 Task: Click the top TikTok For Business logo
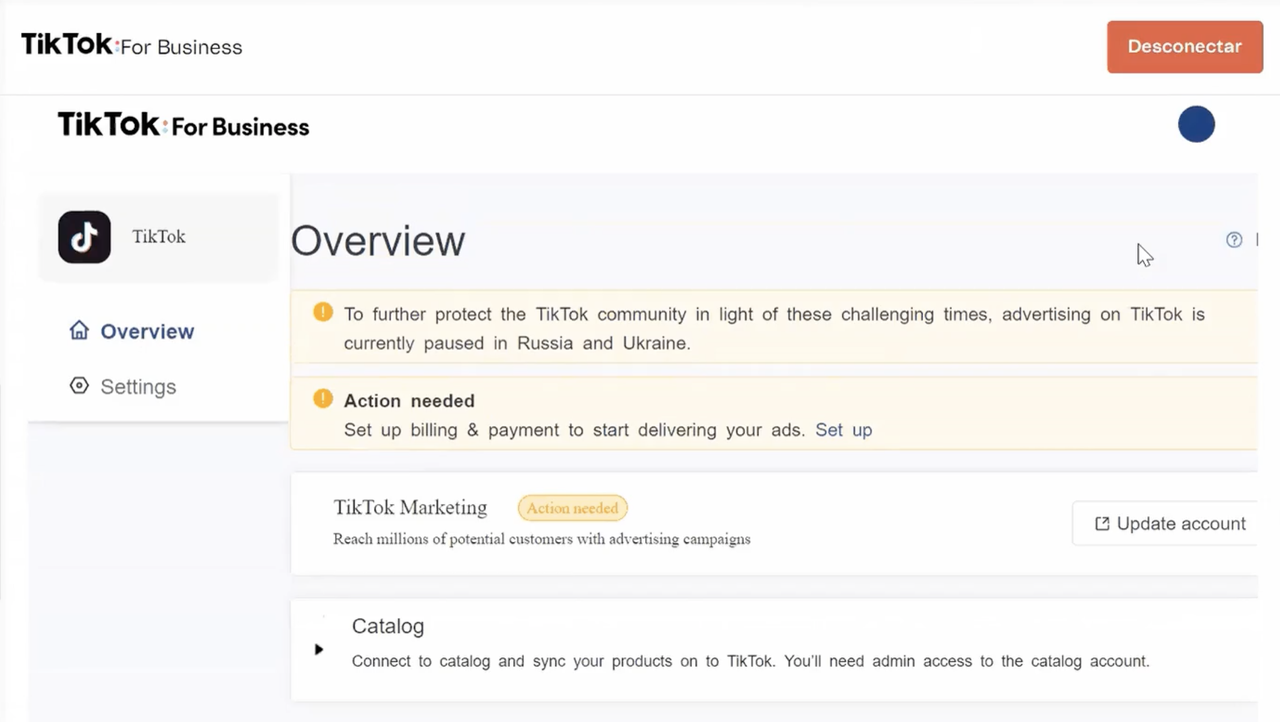click(132, 45)
